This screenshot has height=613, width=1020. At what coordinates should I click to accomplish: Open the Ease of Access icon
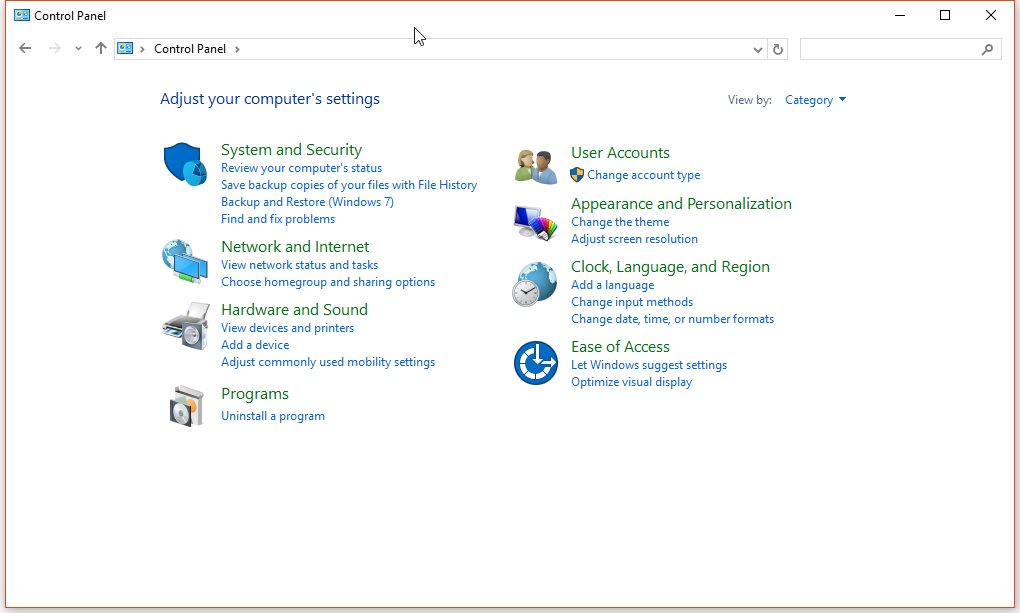(536, 362)
